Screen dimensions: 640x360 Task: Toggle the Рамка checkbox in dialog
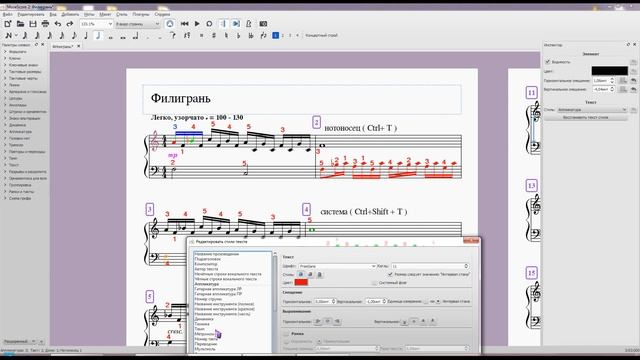tap(286, 333)
